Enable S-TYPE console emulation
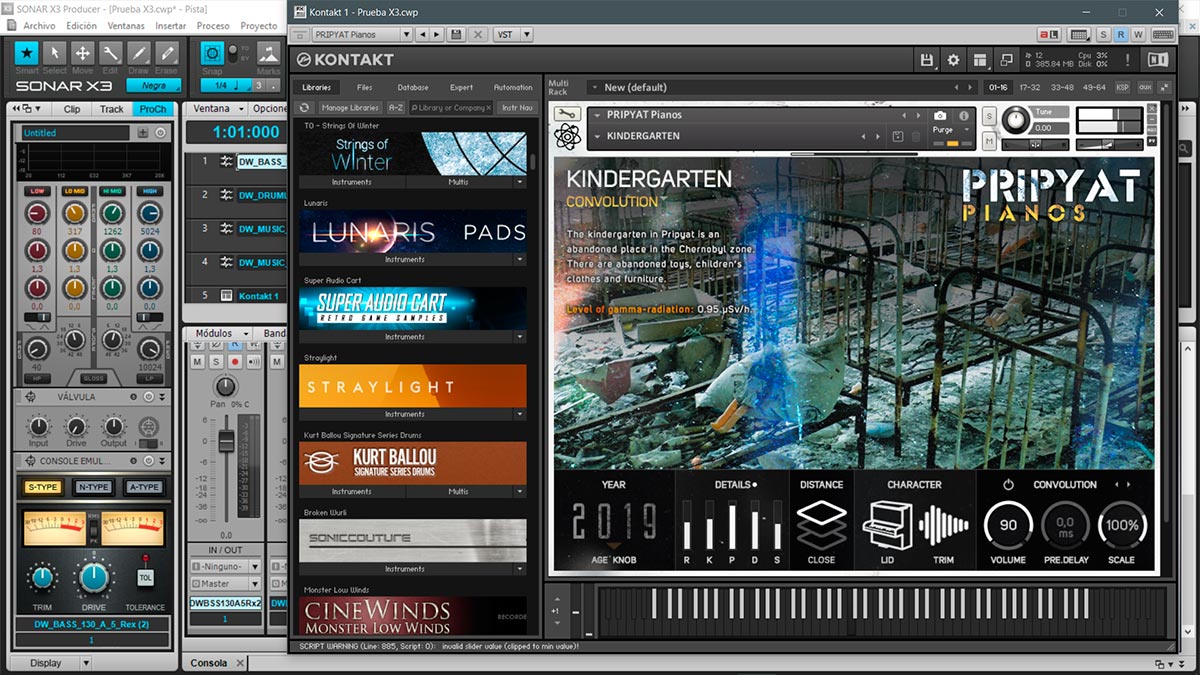The height and width of the screenshot is (675, 1200). 43,487
